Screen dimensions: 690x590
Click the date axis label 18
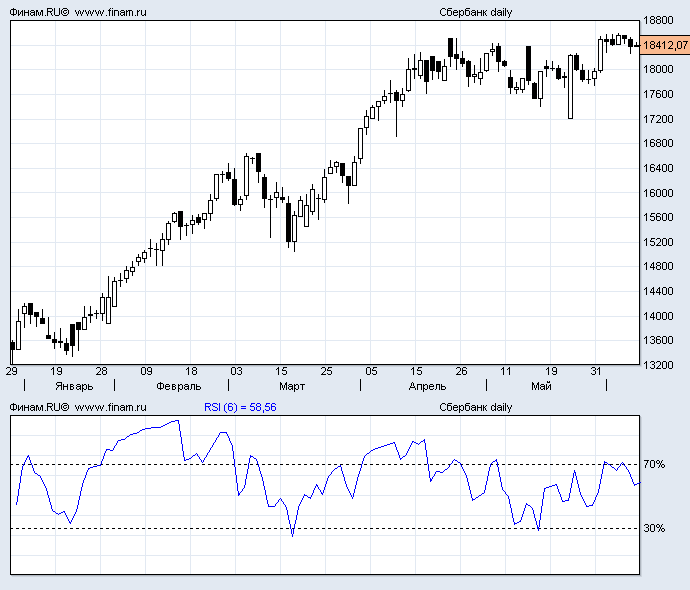pos(191,371)
